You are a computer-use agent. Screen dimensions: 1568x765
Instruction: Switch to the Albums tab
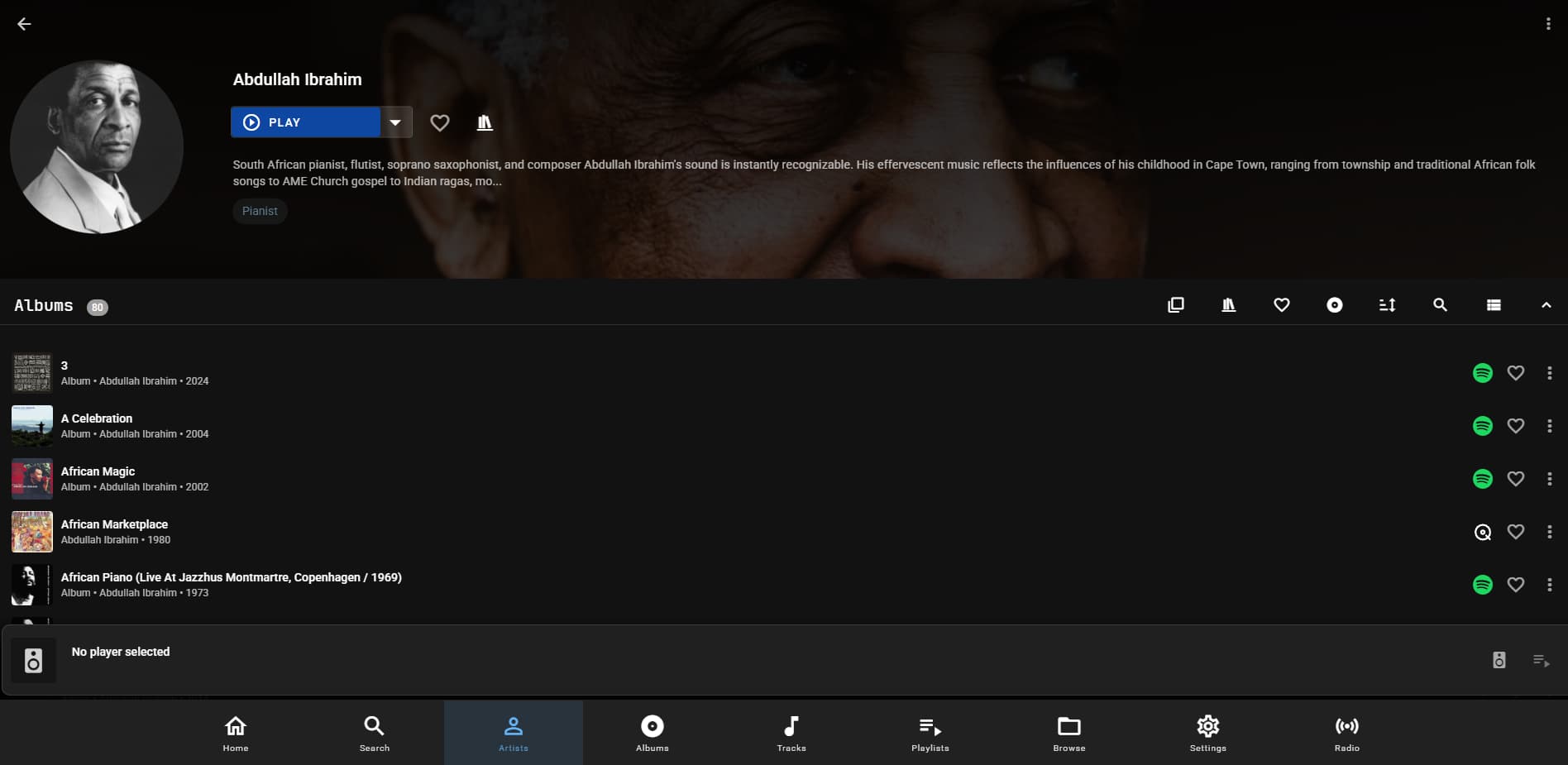[x=653, y=733]
